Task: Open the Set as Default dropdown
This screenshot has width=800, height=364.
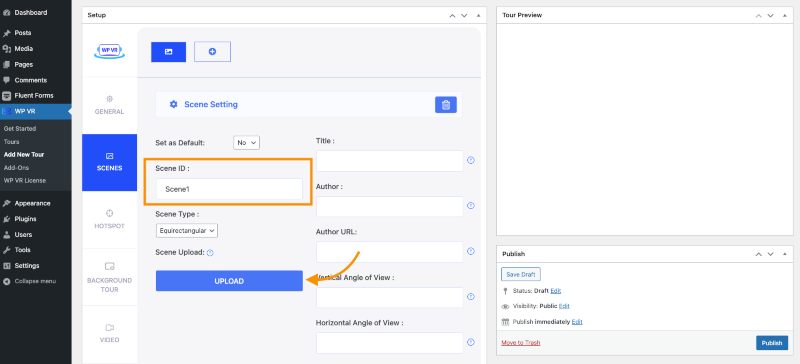Action: (246, 142)
